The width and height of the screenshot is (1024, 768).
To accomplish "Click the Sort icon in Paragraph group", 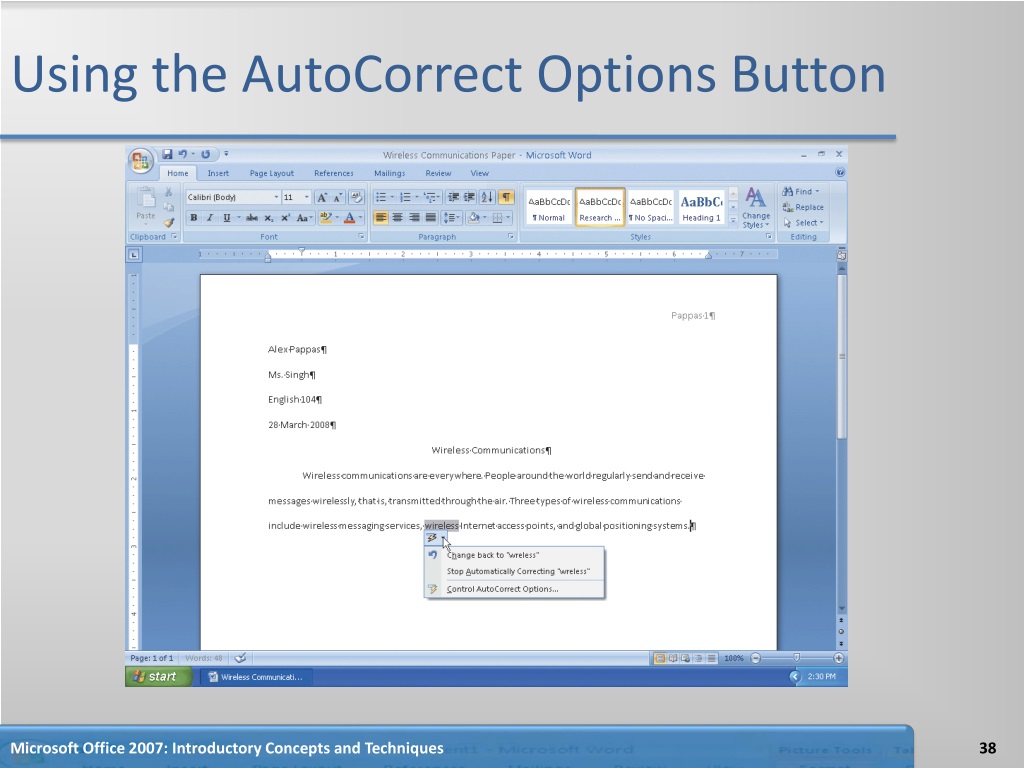I will pos(487,197).
